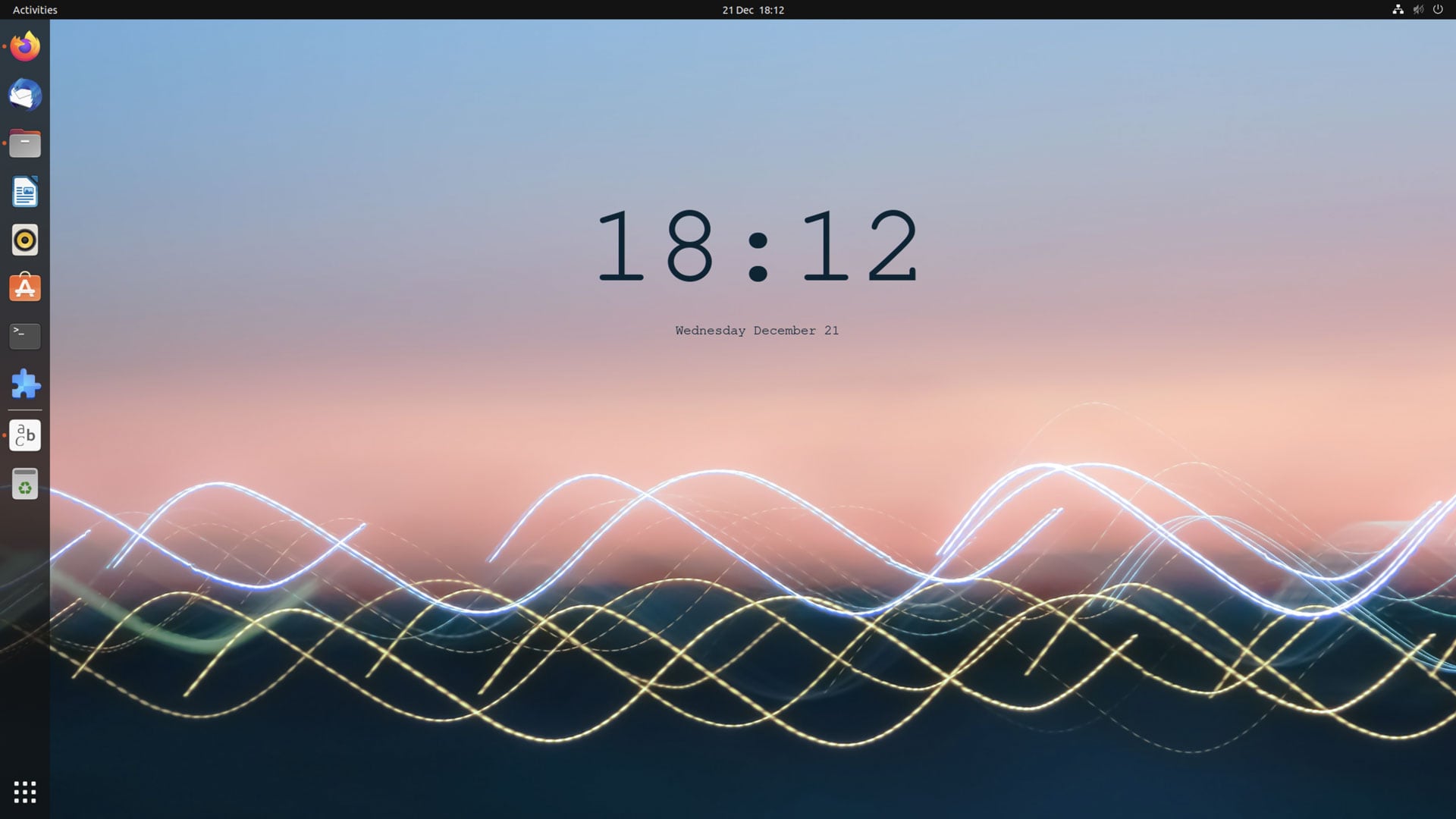Open the Thunderbird mail client
This screenshot has height=819, width=1456.
point(24,95)
